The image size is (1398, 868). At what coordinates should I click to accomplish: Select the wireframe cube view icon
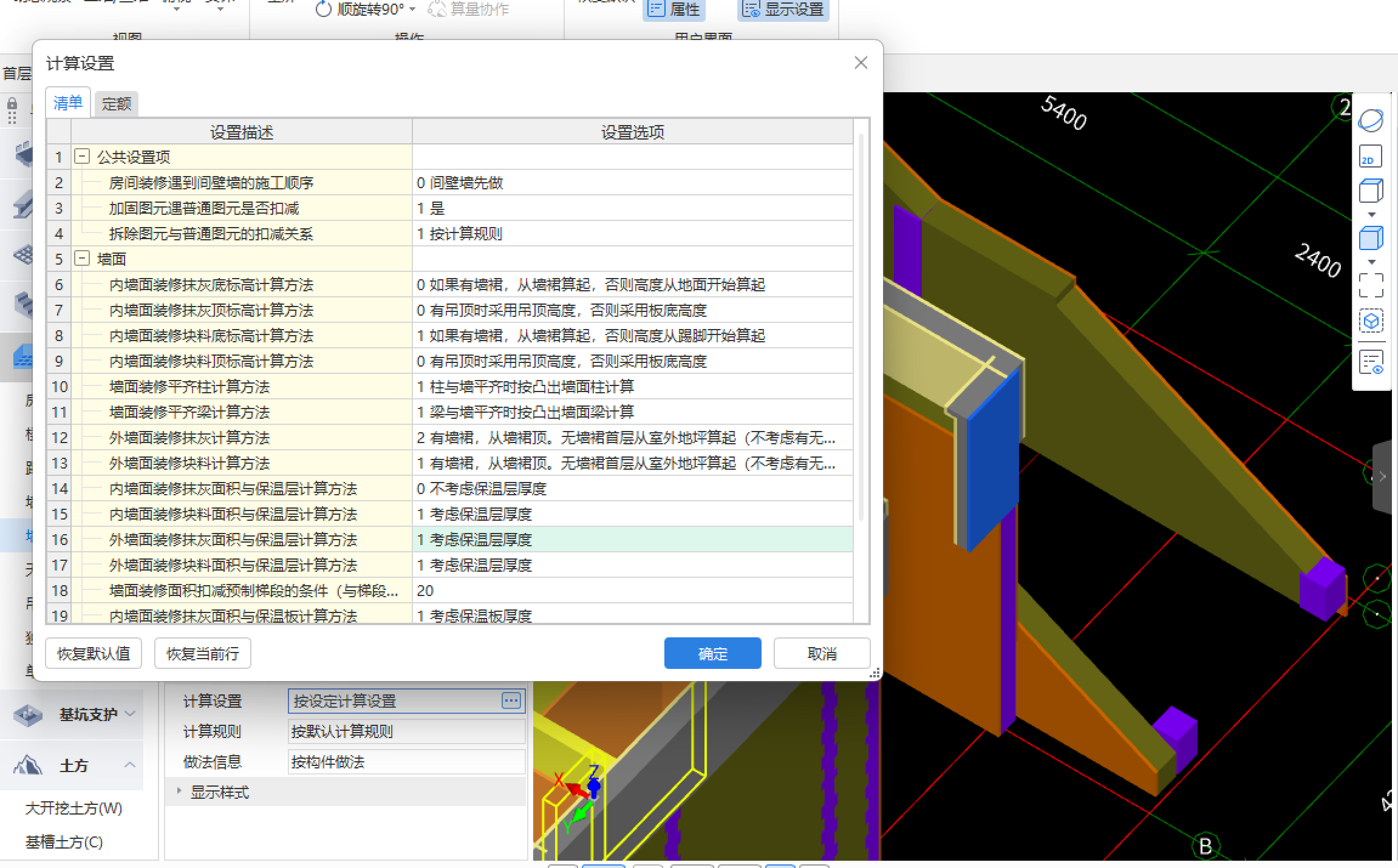coord(1371,191)
